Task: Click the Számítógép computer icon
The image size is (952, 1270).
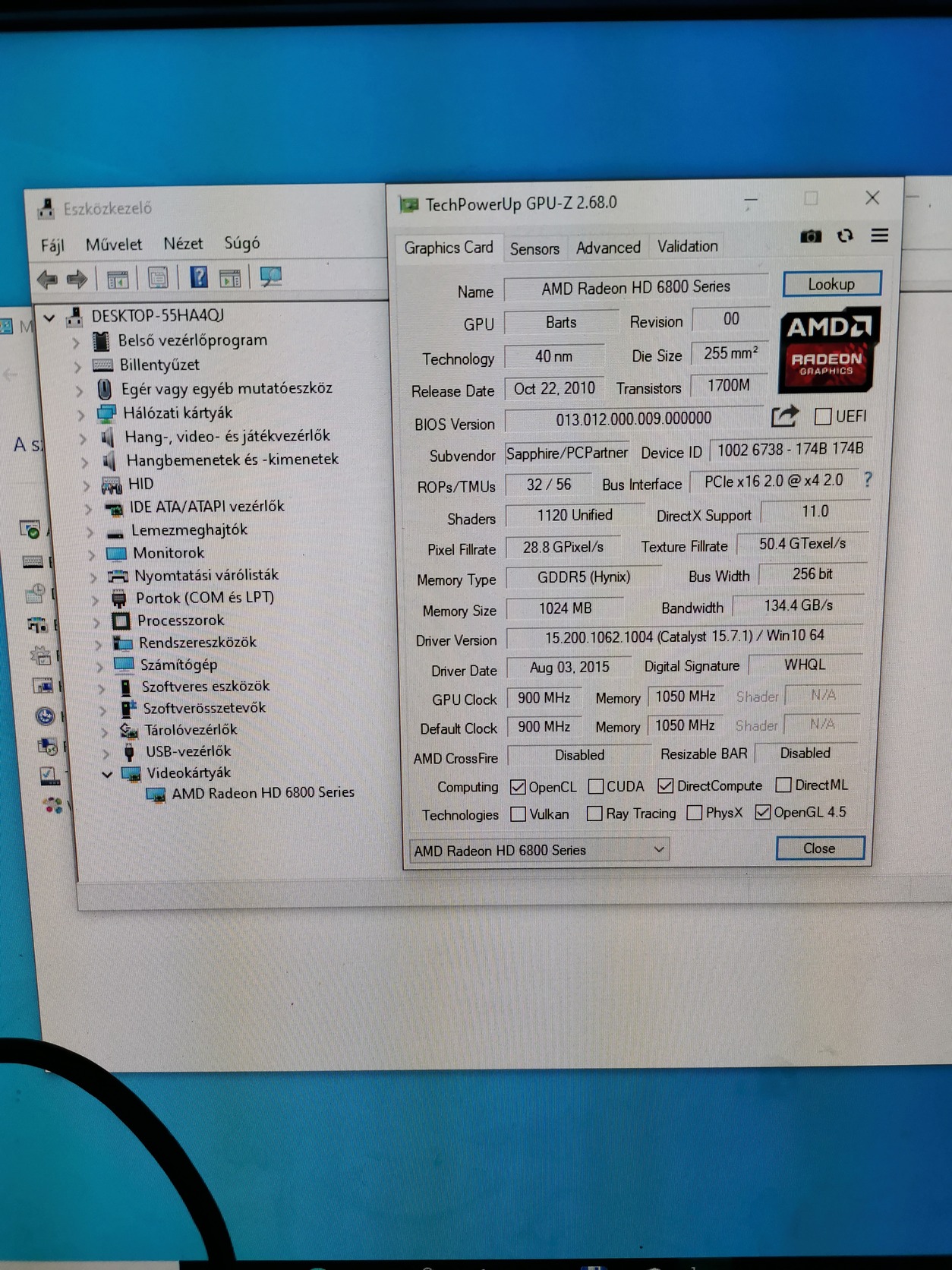Action: pos(123,665)
